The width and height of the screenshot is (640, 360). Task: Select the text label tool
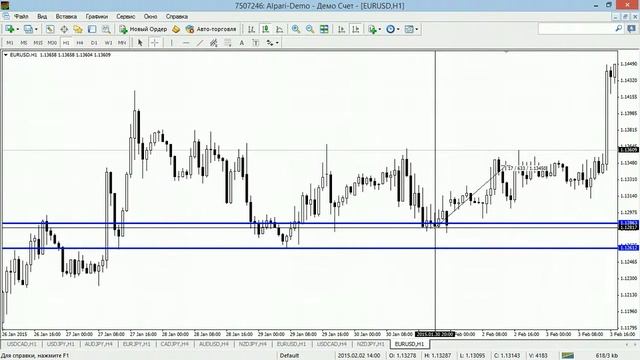(x=256, y=42)
